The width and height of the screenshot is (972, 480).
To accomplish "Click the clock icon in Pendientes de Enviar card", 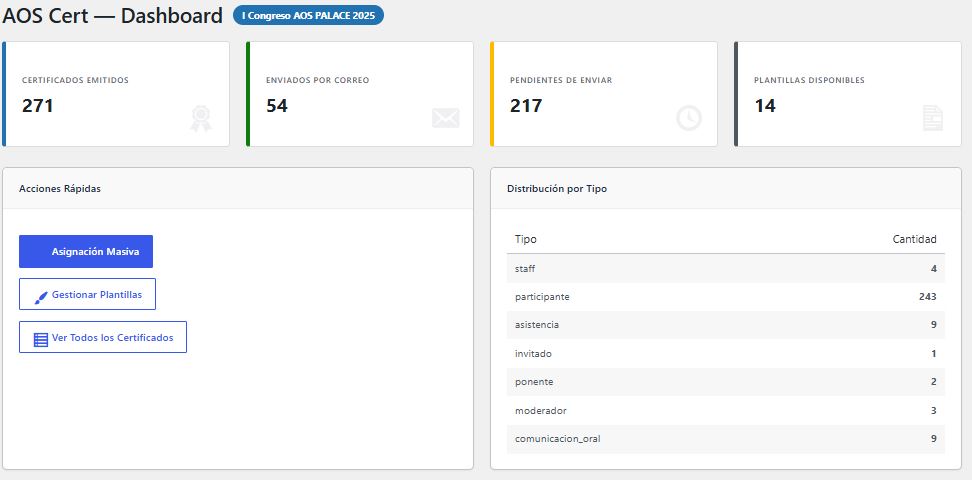I will 689,118.
